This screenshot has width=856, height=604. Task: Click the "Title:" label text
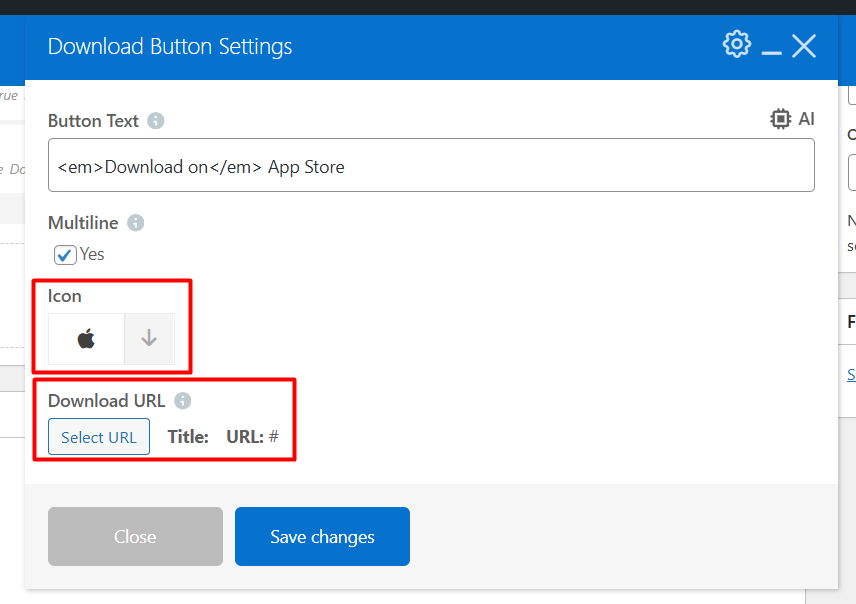click(x=188, y=437)
